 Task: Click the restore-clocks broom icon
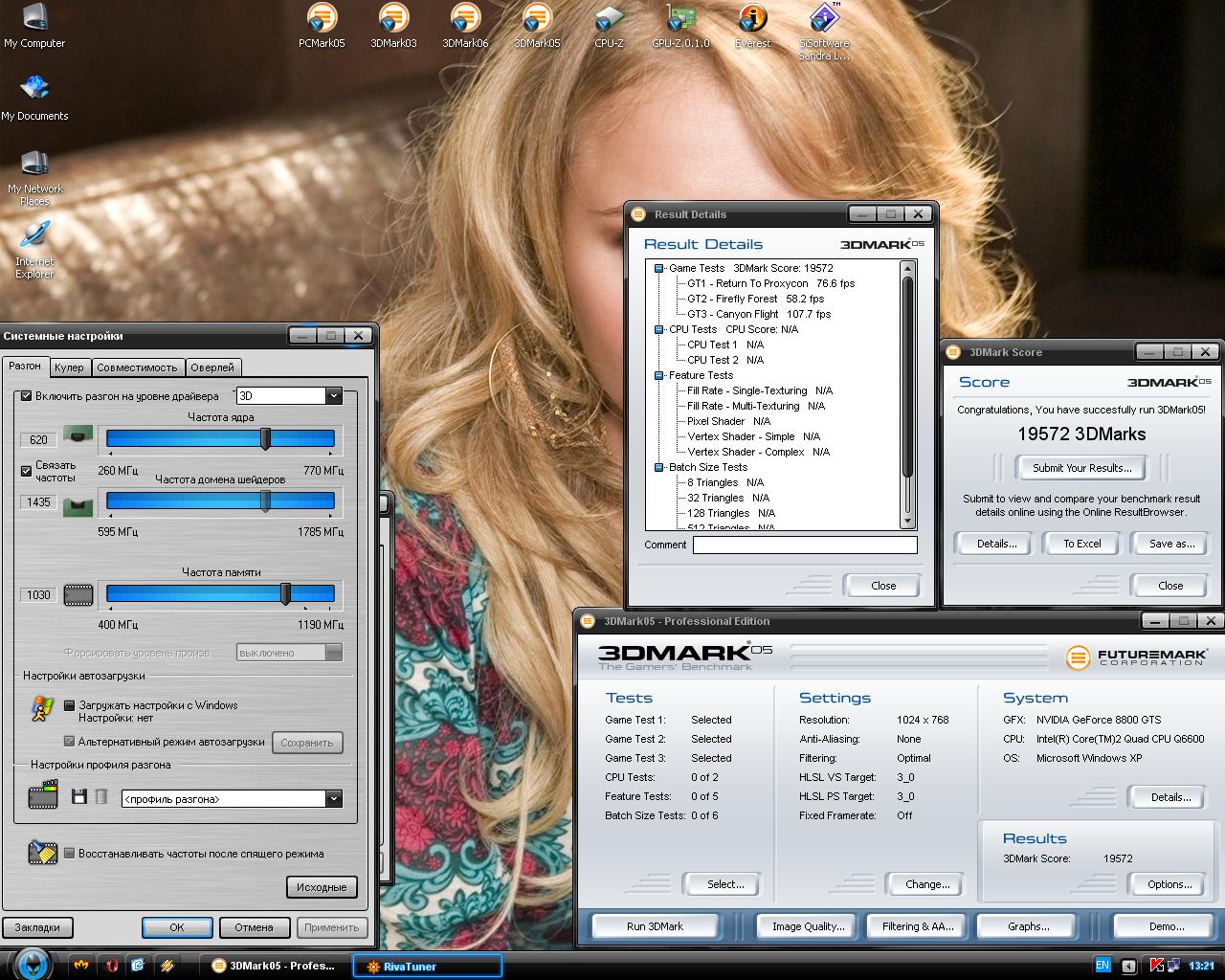(43, 852)
